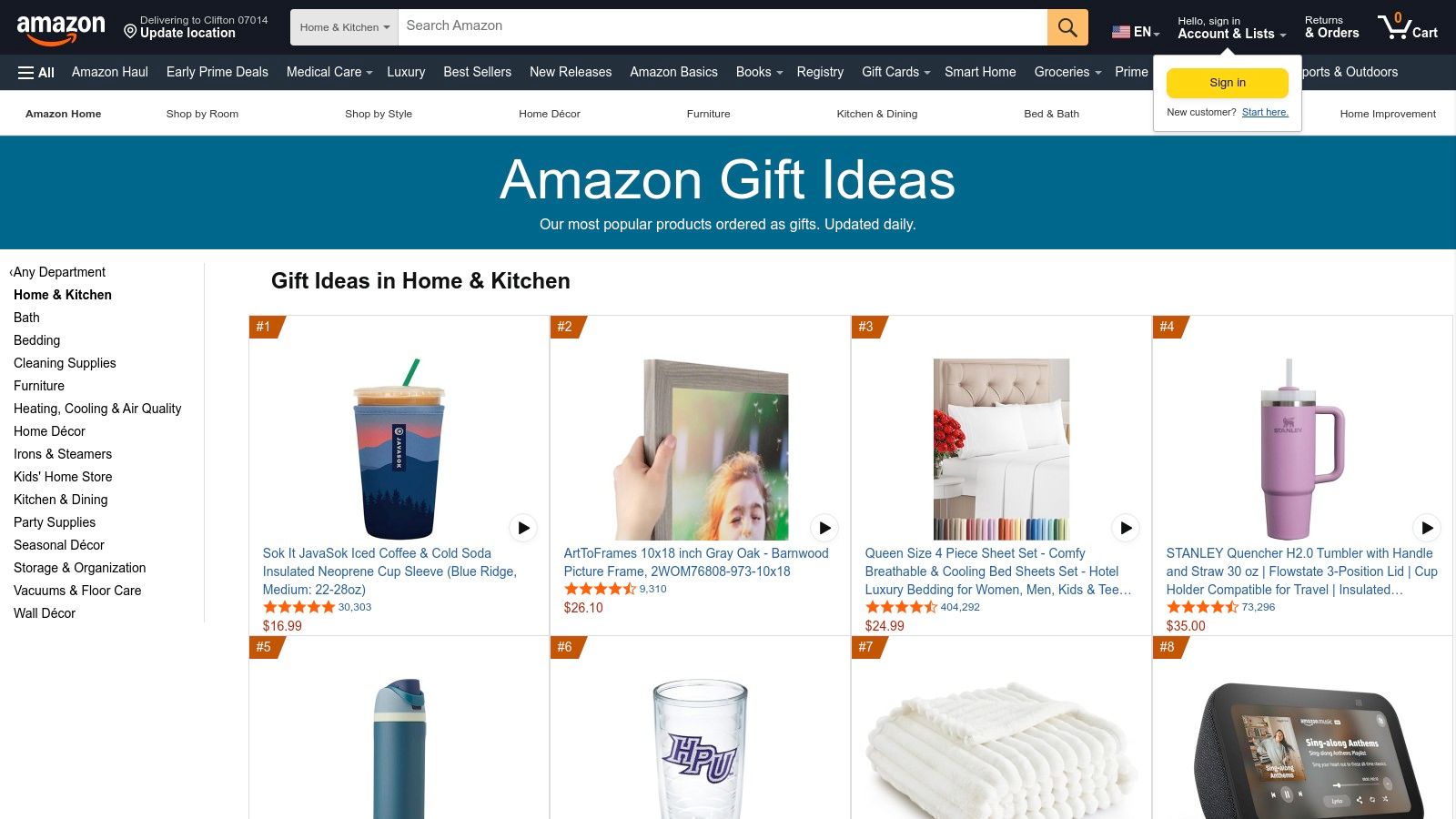The width and height of the screenshot is (1456, 819).
Task: Expand the Medical Care menu
Action: [x=329, y=72]
